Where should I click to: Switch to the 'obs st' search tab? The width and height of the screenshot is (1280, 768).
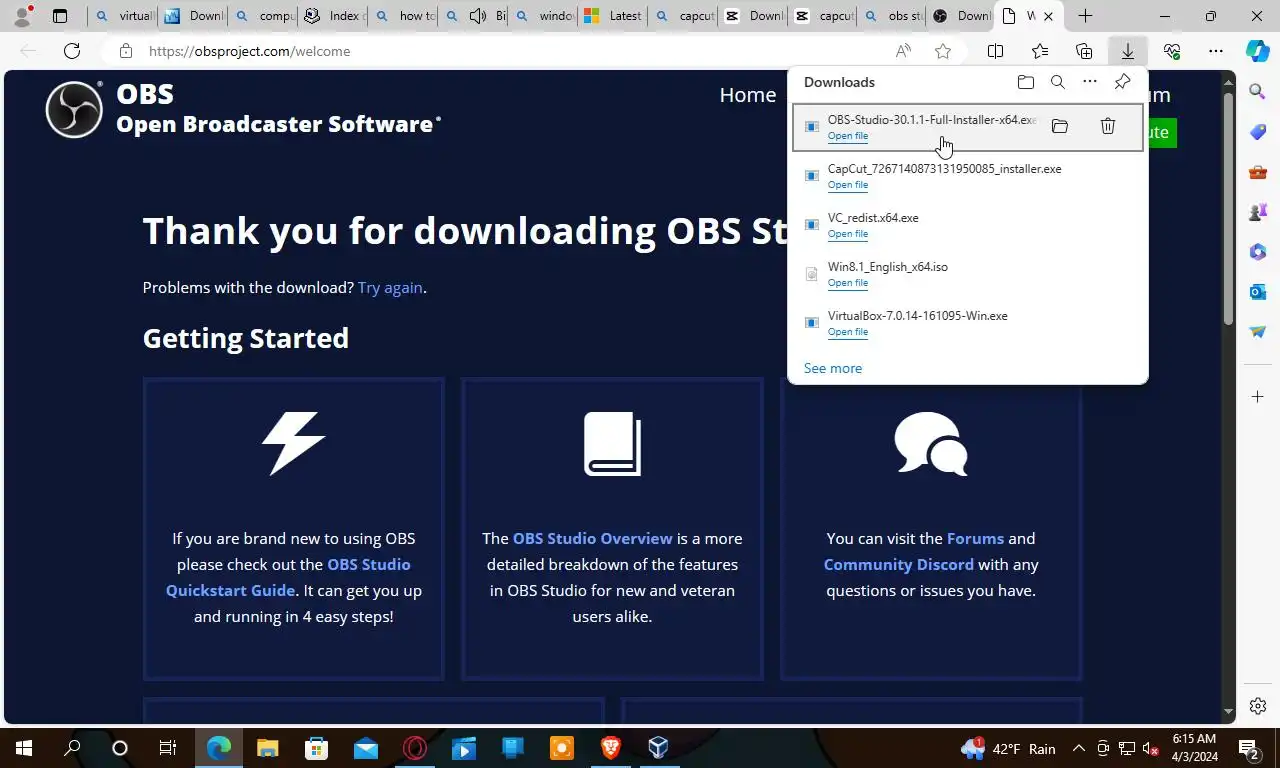pyautogui.click(x=893, y=16)
